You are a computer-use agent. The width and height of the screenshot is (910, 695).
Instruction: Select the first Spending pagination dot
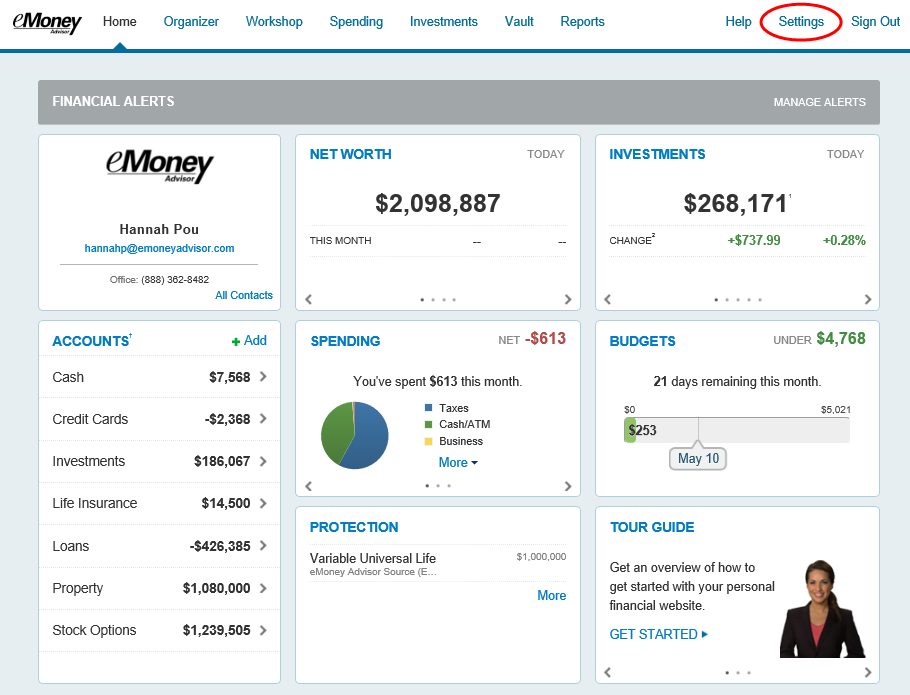click(x=427, y=486)
